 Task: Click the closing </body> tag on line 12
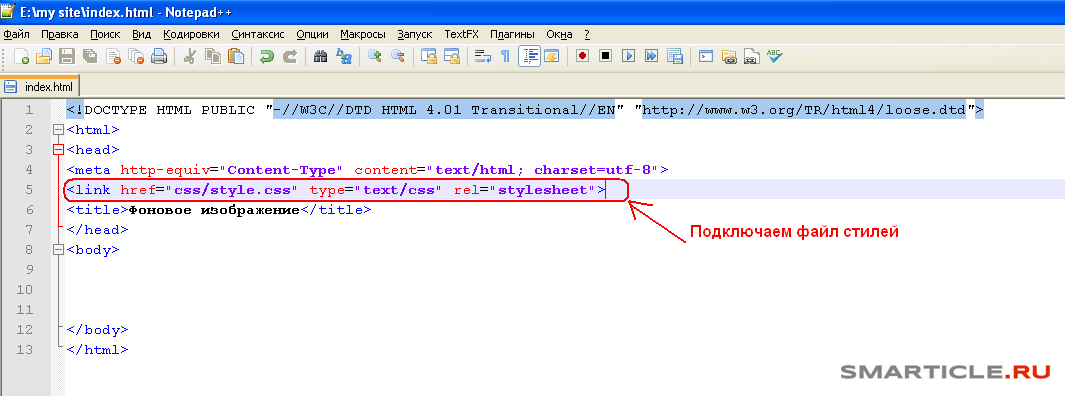pyautogui.click(x=97, y=330)
